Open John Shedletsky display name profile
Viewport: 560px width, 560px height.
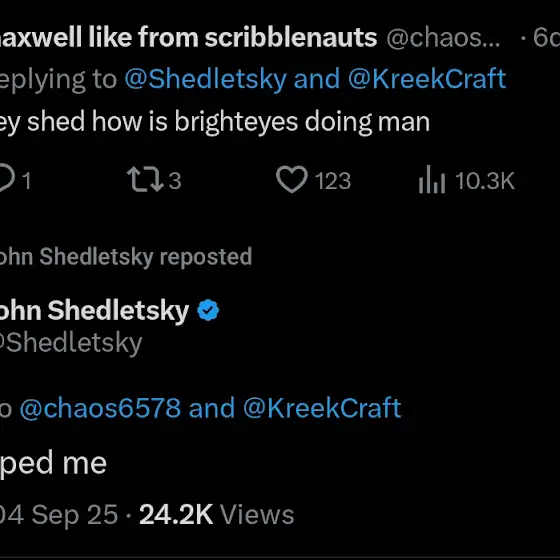pyautogui.click(x=94, y=310)
